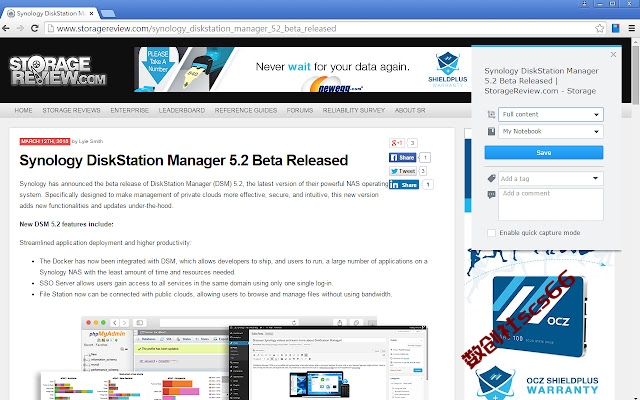Click the DSM screenshots image in article

coord(234,358)
